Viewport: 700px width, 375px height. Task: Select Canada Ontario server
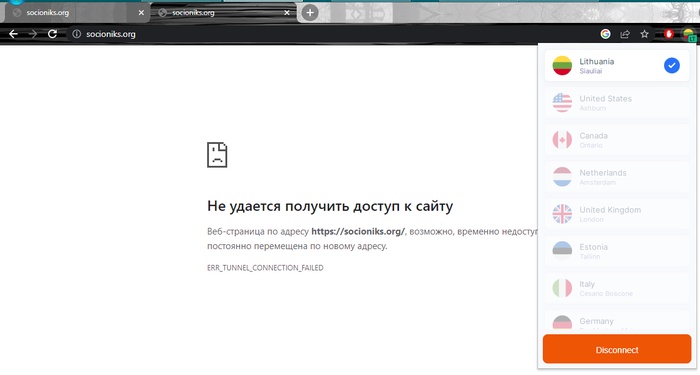(617, 140)
